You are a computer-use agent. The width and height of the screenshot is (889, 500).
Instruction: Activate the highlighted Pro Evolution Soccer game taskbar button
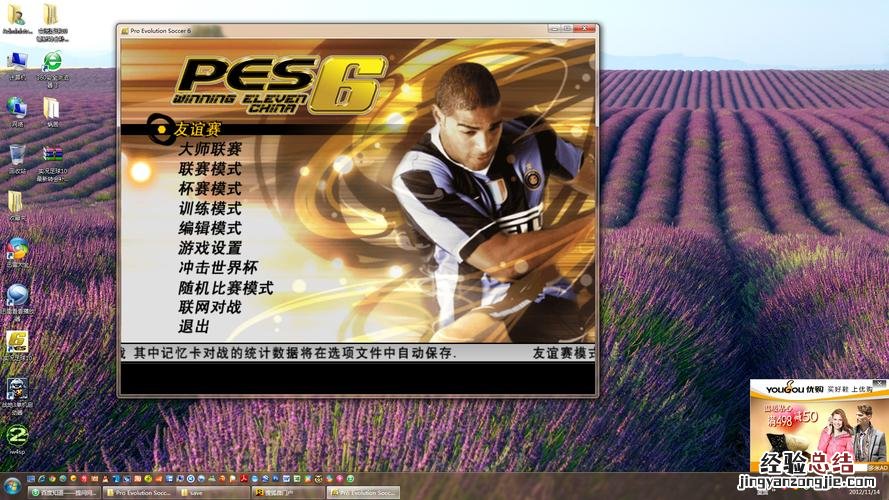tap(363, 493)
